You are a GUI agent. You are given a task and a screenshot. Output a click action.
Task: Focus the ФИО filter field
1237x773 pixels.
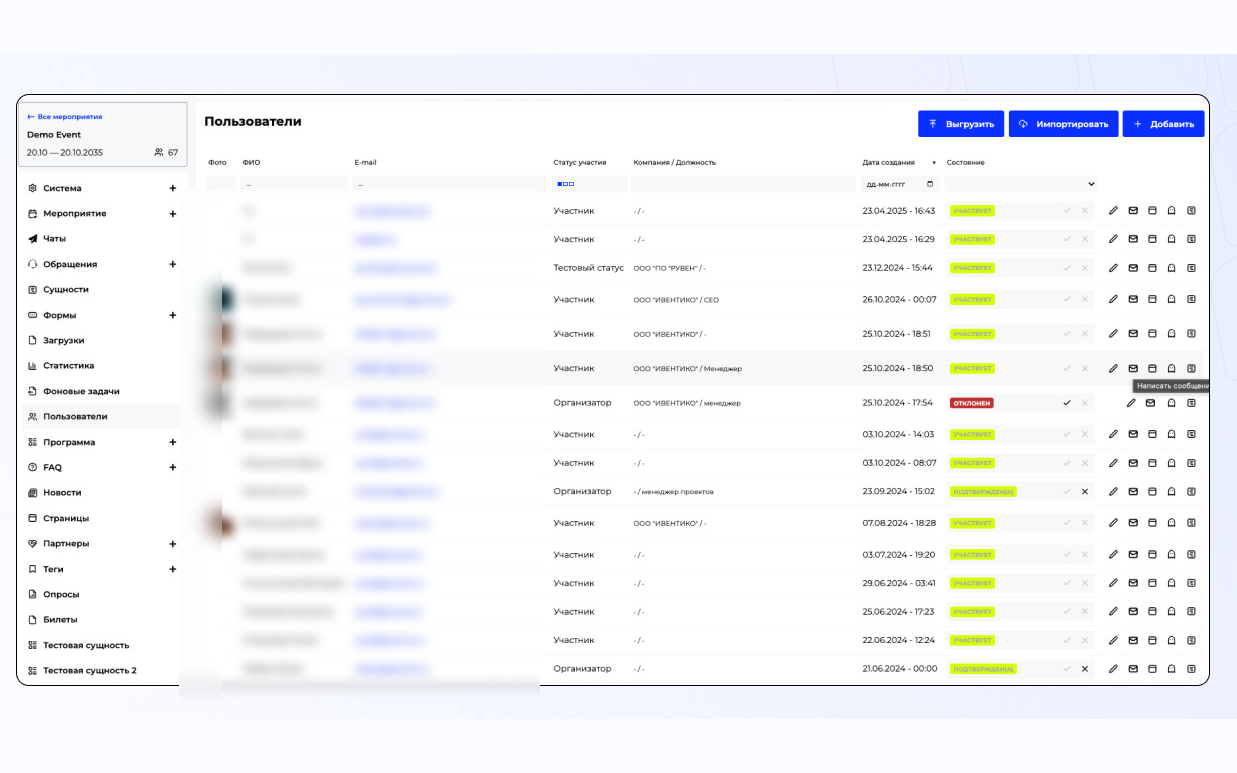coord(293,184)
